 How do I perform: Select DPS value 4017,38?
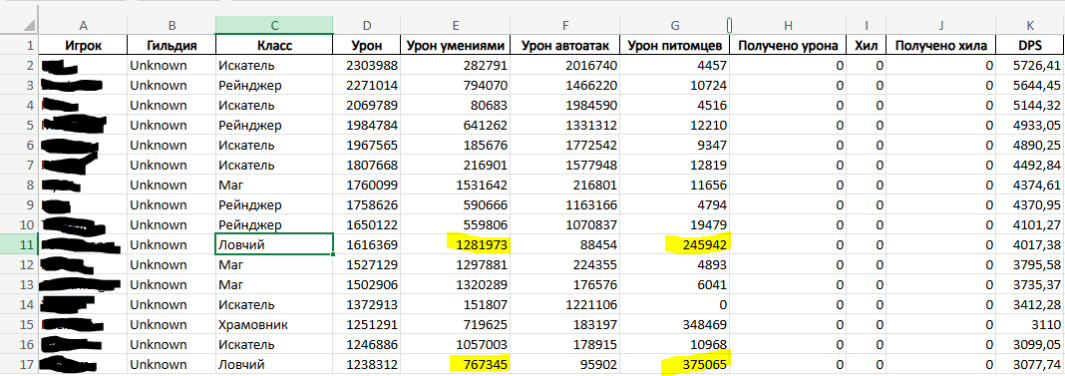click(1030, 244)
